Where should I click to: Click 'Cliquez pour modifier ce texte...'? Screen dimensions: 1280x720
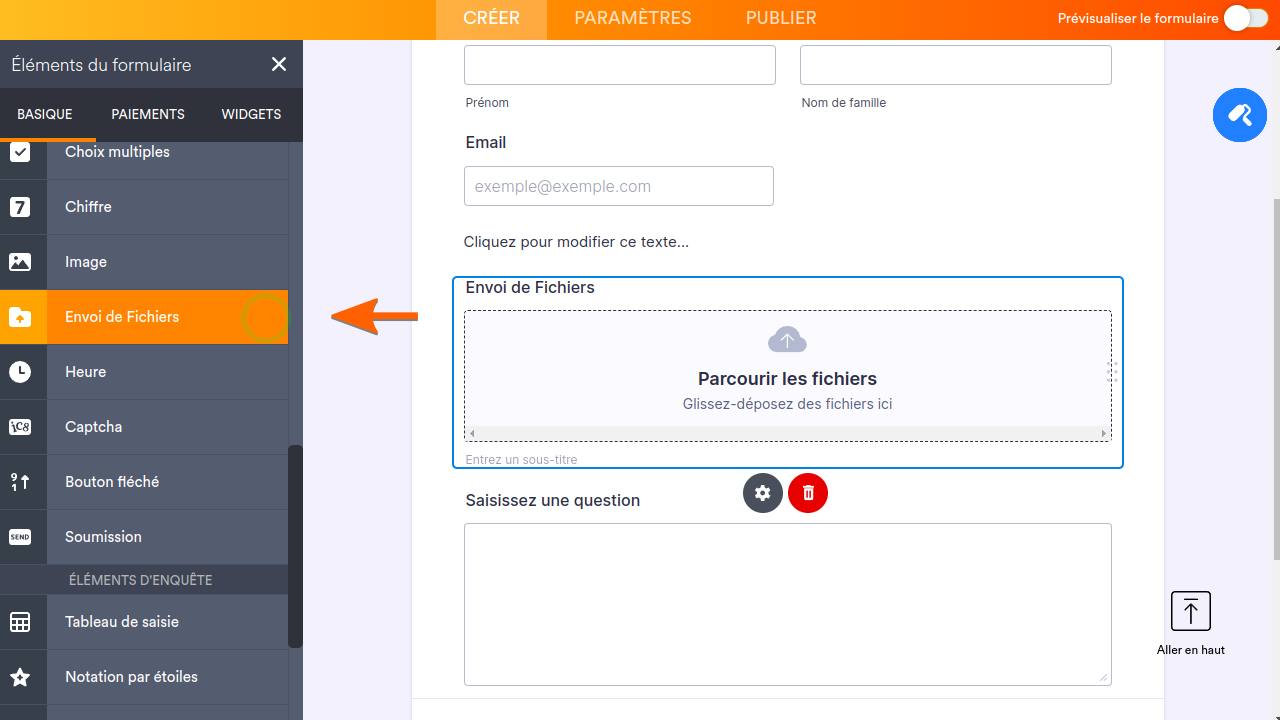(576, 242)
